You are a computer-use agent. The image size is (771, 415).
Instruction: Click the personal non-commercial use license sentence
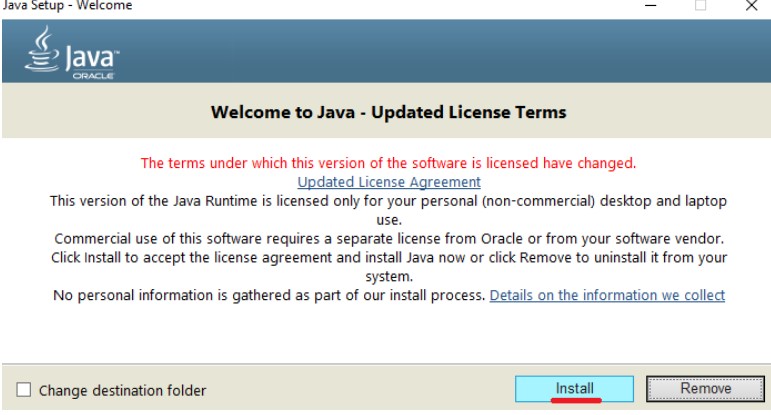pyautogui.click(x=388, y=201)
